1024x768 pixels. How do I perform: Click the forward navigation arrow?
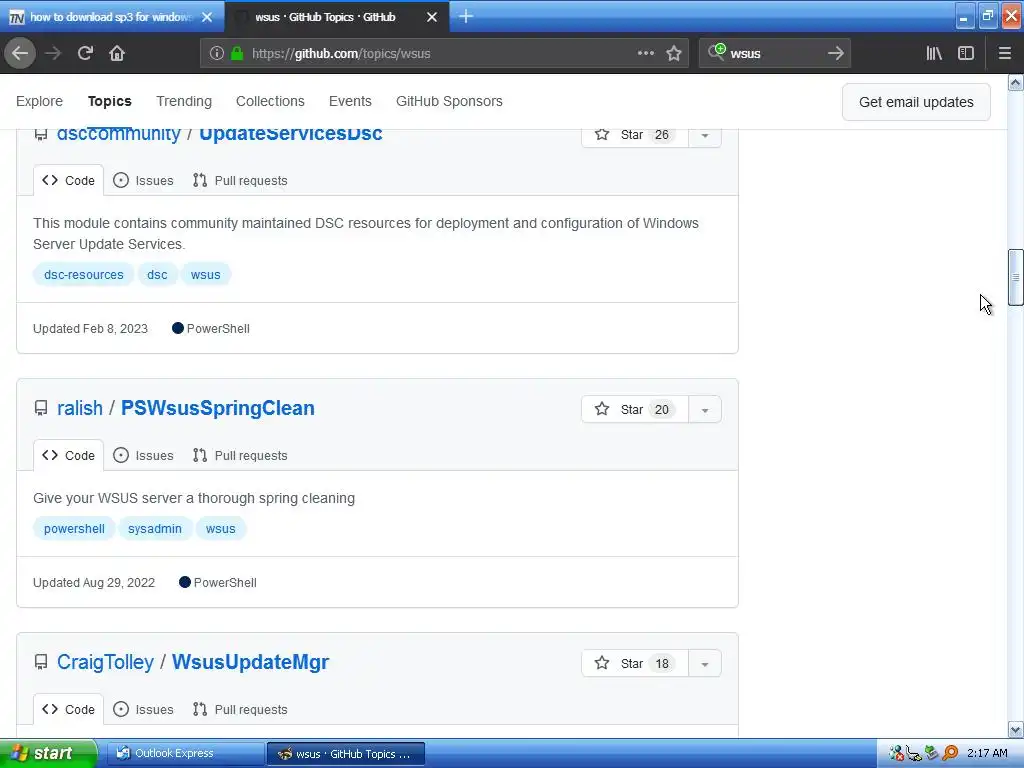(53, 53)
